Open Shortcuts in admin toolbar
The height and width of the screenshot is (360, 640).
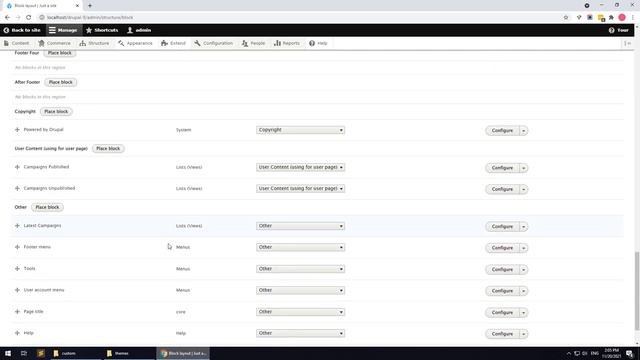102,30
